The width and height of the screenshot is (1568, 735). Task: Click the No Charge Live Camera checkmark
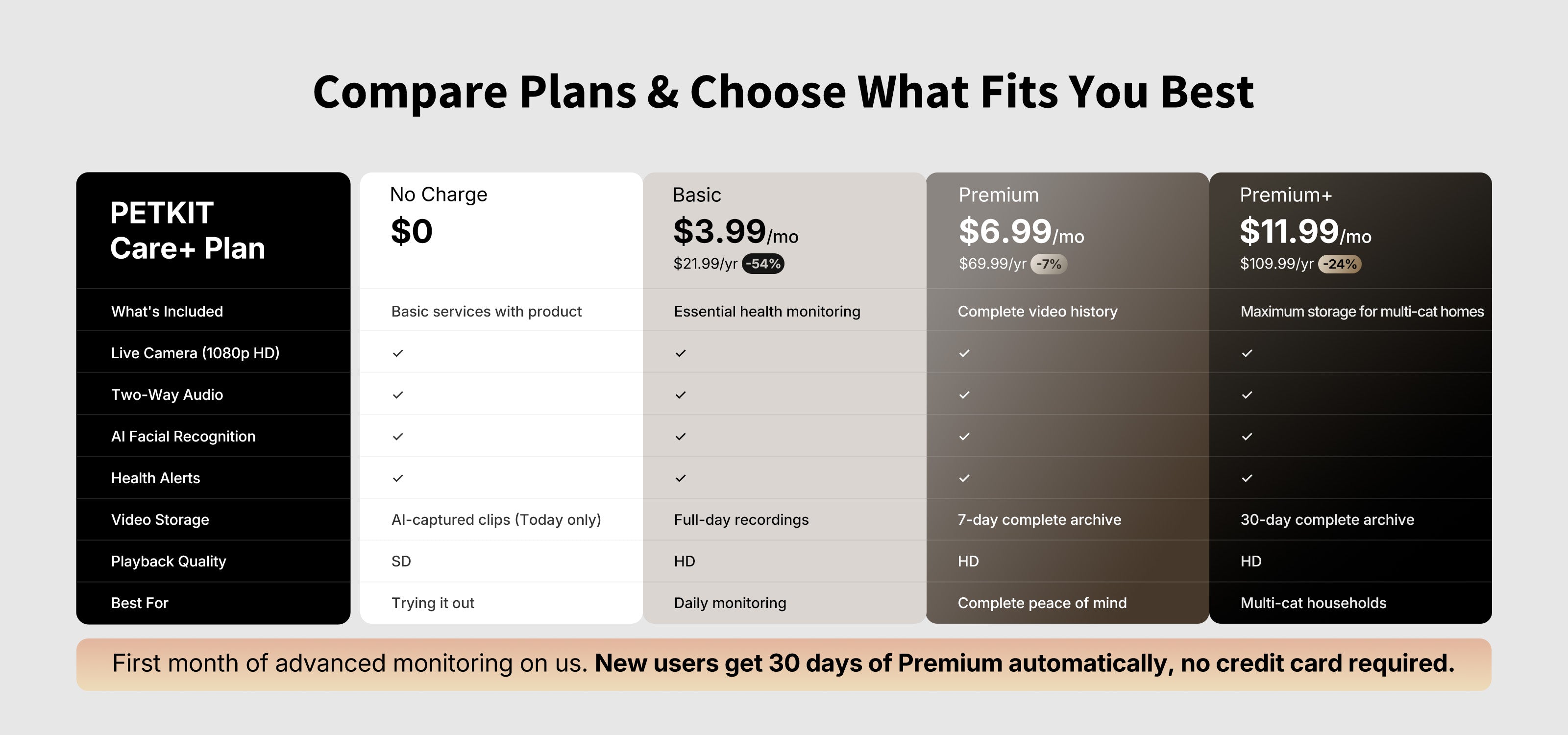point(398,353)
